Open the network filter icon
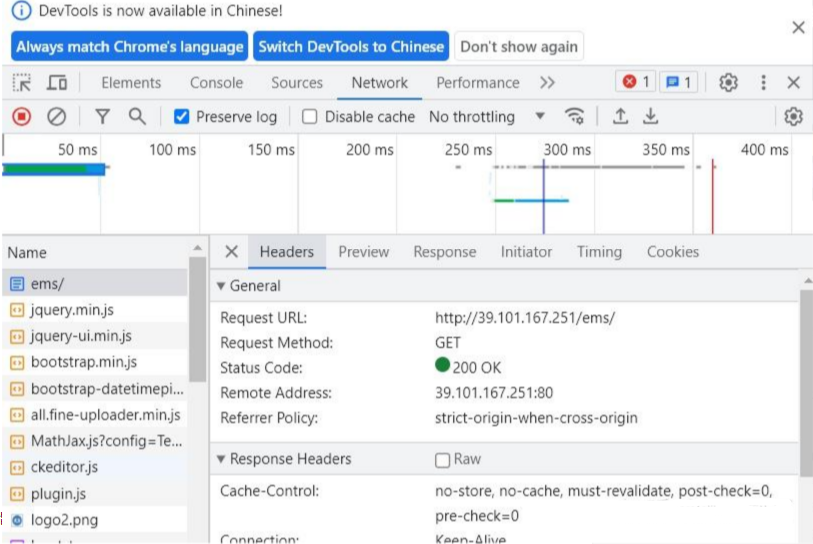Viewport: 813px width, 544px height. (102, 117)
